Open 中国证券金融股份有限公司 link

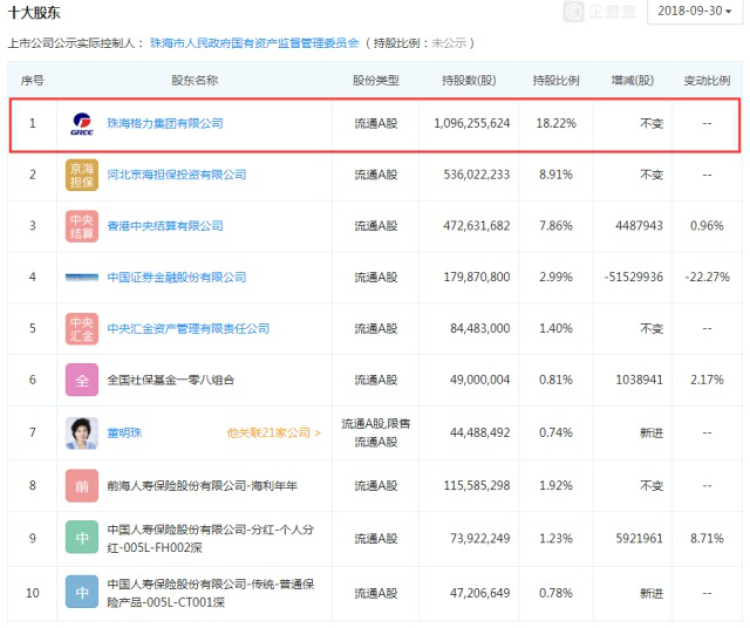pos(176,277)
